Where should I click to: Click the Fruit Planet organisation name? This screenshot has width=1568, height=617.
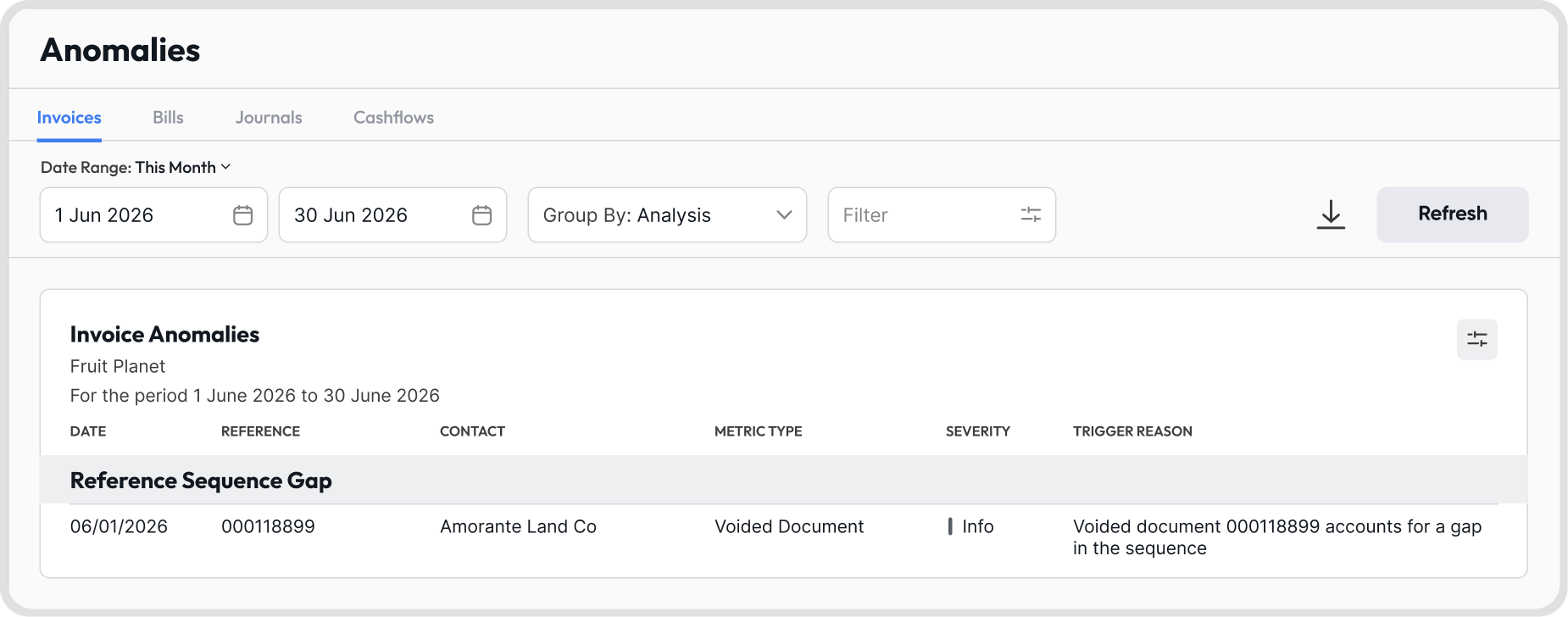point(118,366)
